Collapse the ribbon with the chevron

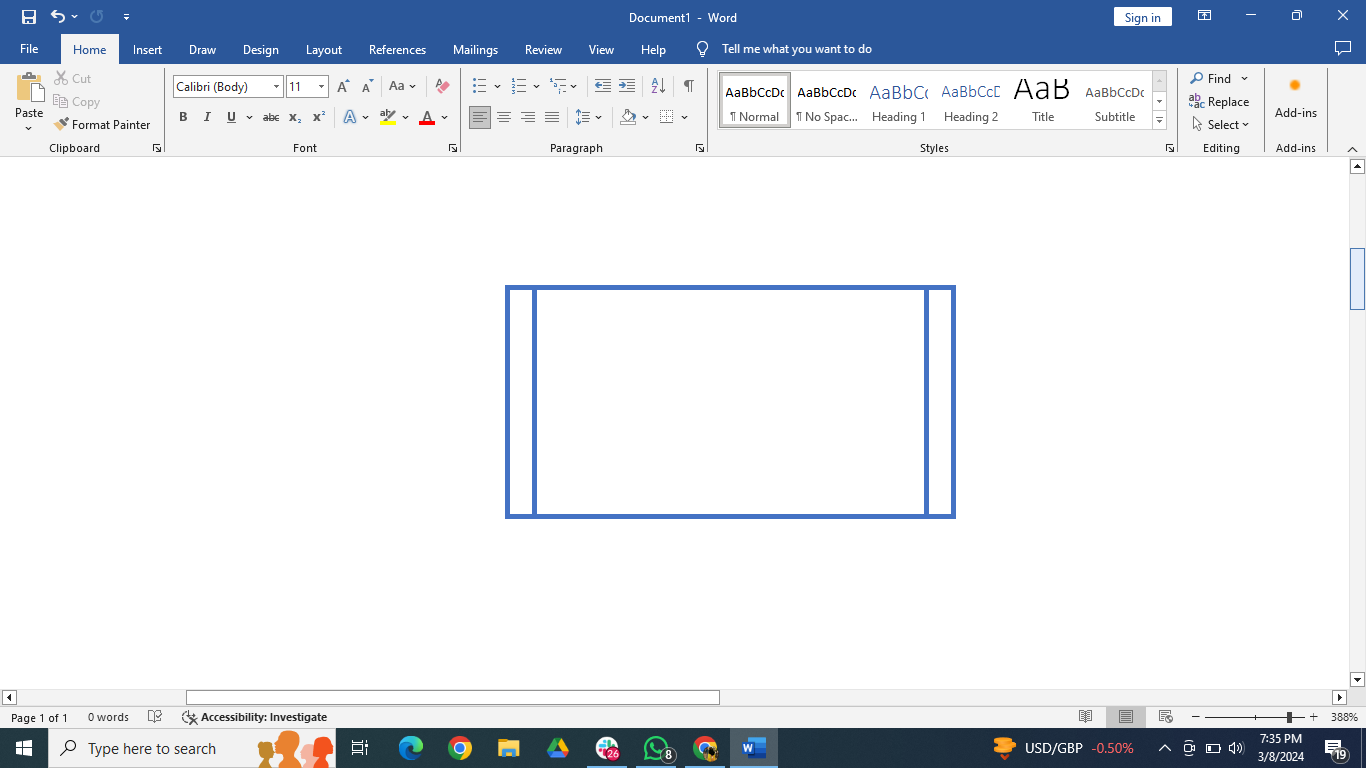pos(1353,149)
